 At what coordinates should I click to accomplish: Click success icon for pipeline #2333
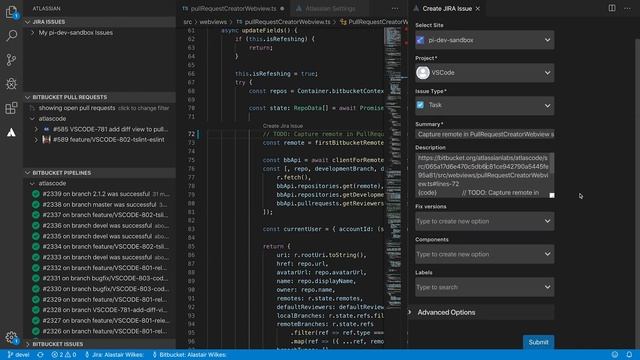click(36, 257)
